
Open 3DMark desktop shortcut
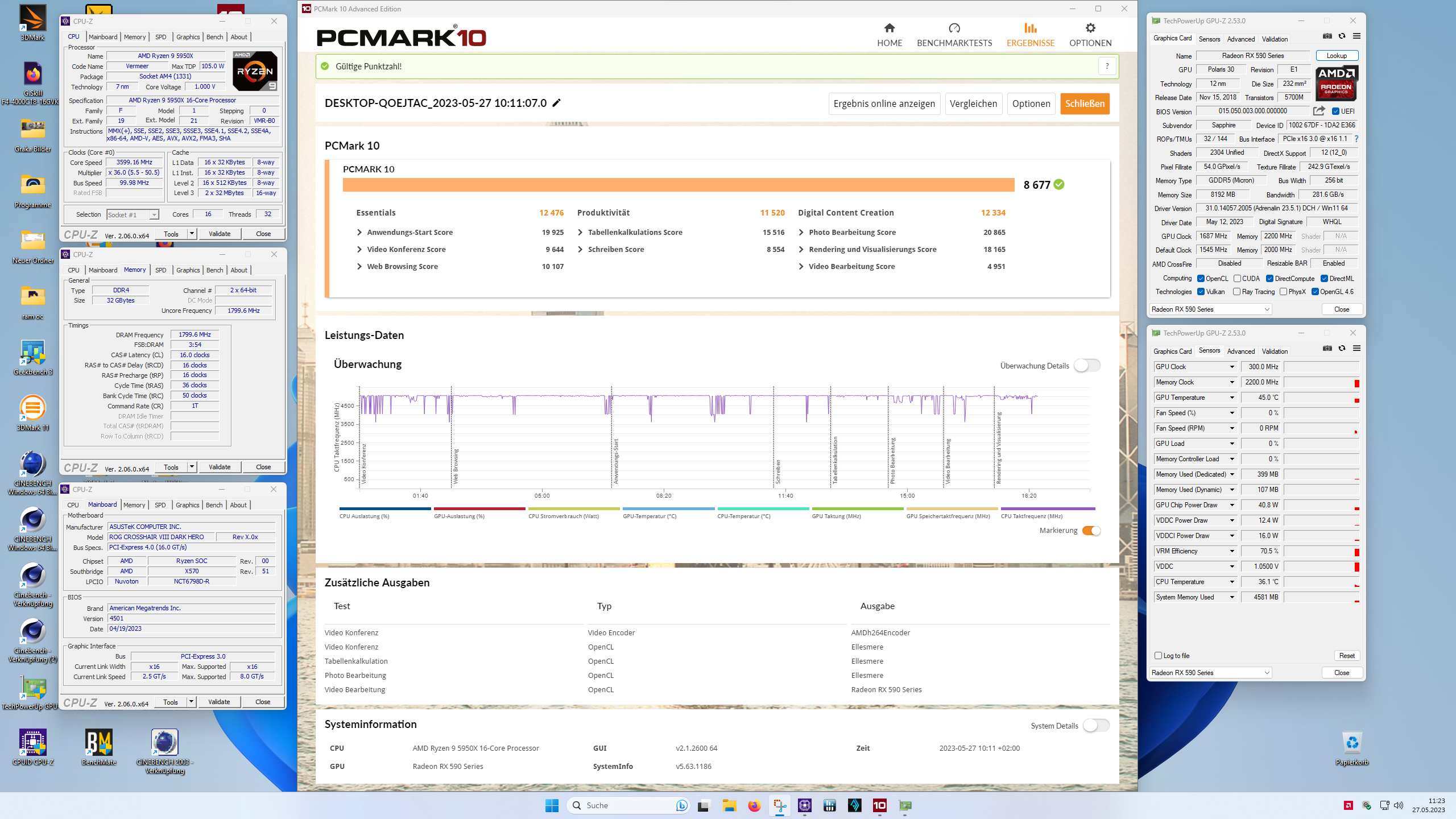(32, 23)
